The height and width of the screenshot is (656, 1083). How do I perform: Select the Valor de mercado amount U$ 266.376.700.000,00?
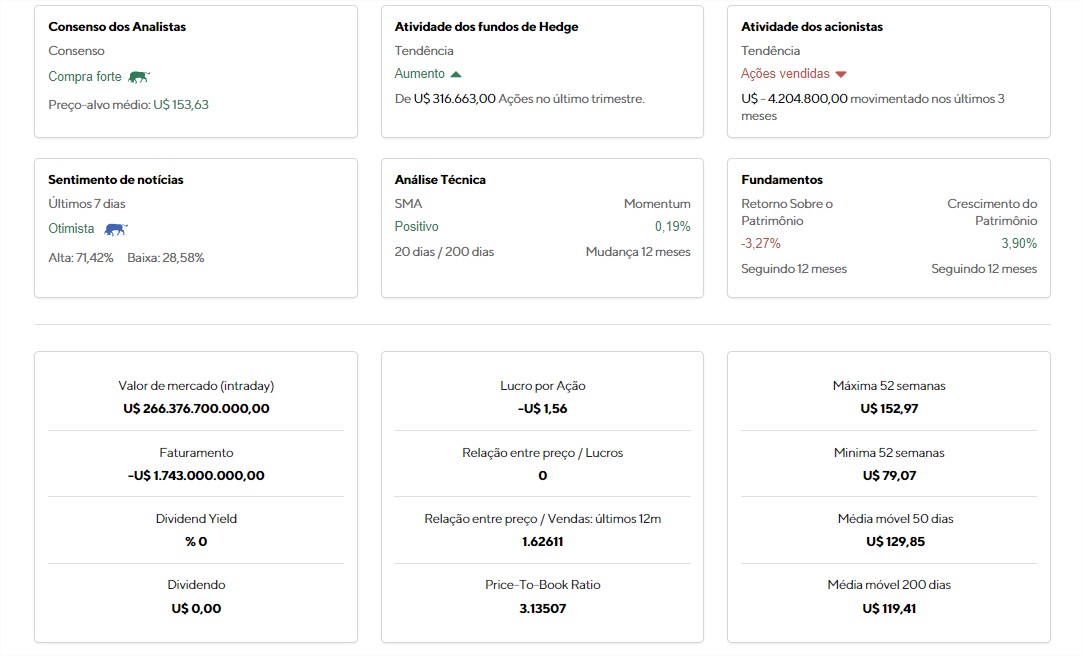tap(196, 408)
